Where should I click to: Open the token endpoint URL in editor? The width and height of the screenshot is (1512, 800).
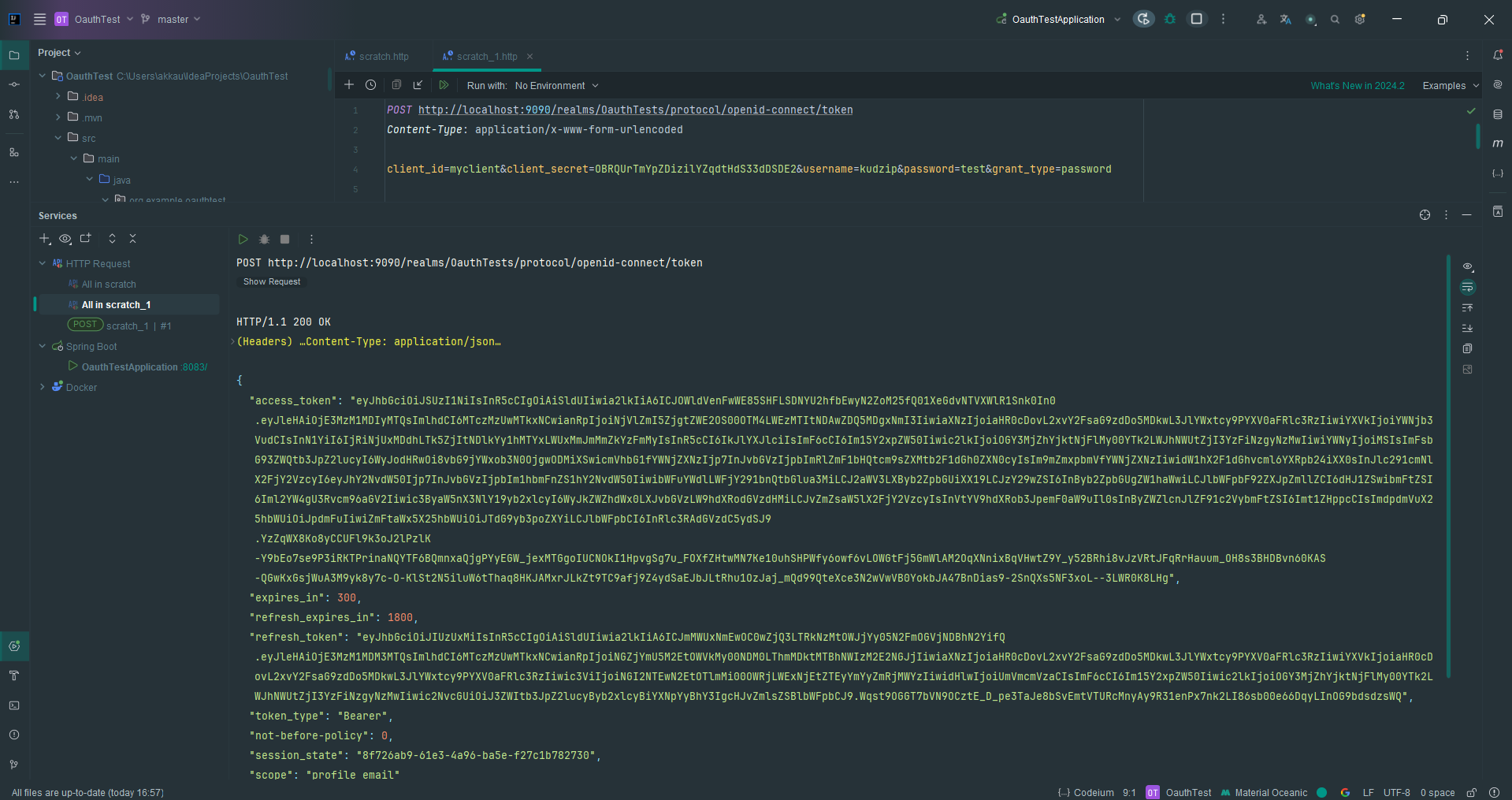pos(635,110)
